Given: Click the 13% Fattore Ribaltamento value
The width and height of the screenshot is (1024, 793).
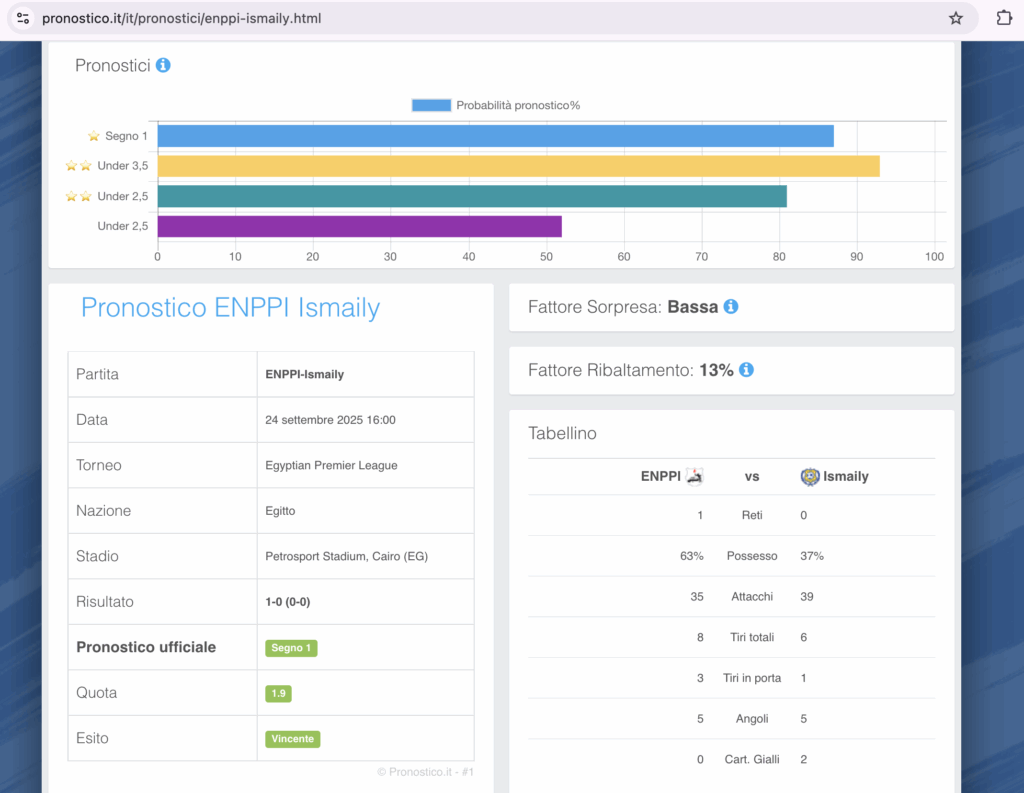Looking at the screenshot, I should click(716, 370).
